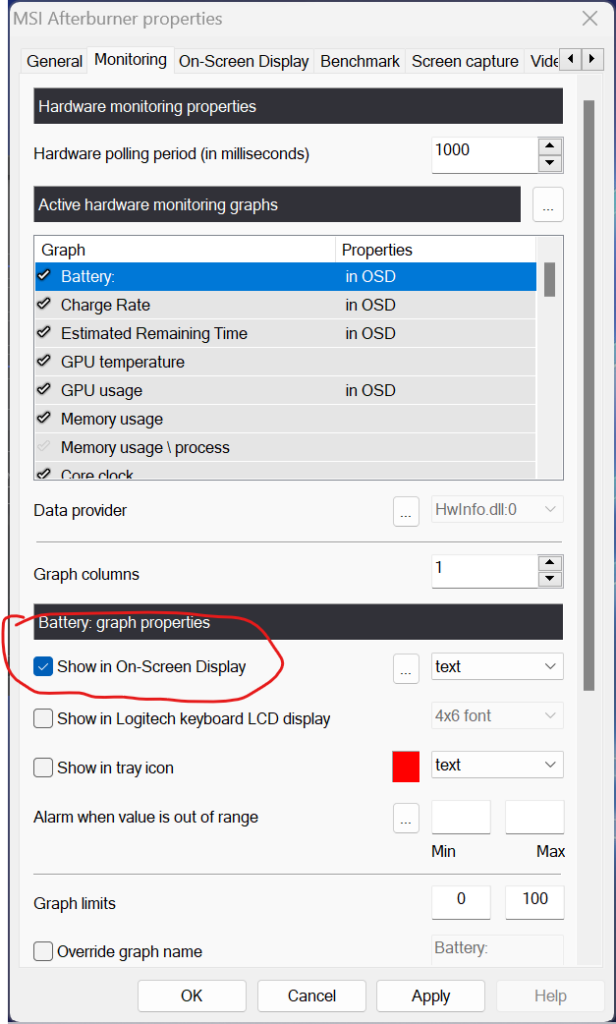
Task: Open ellipsis button beside Data provider
Action: click(406, 511)
